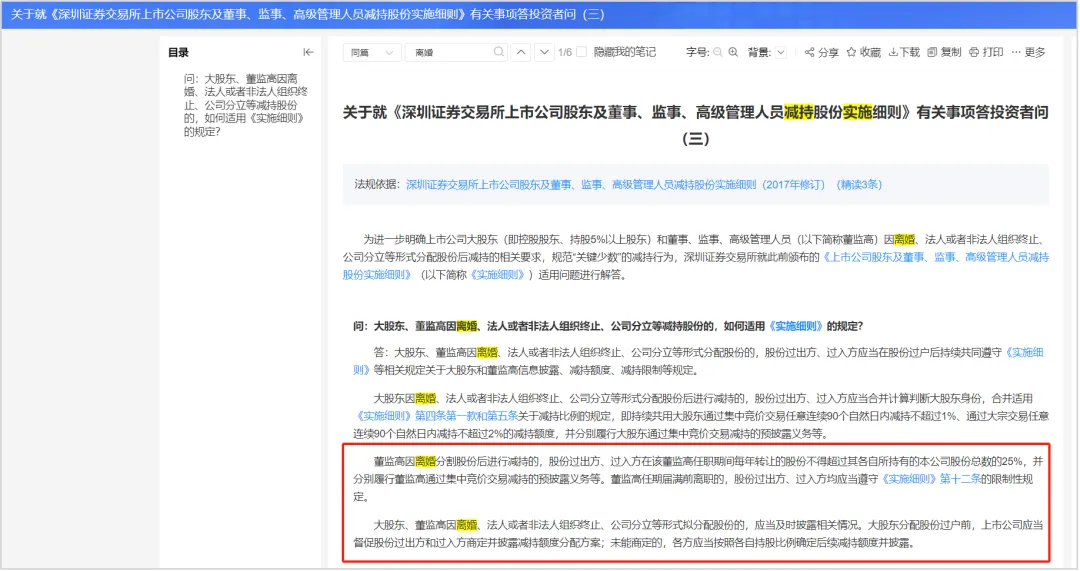Screen dimensions: 1080x571
Task: Click 《实施细则》 link in the question heading
Action: pyautogui.click(x=796, y=326)
